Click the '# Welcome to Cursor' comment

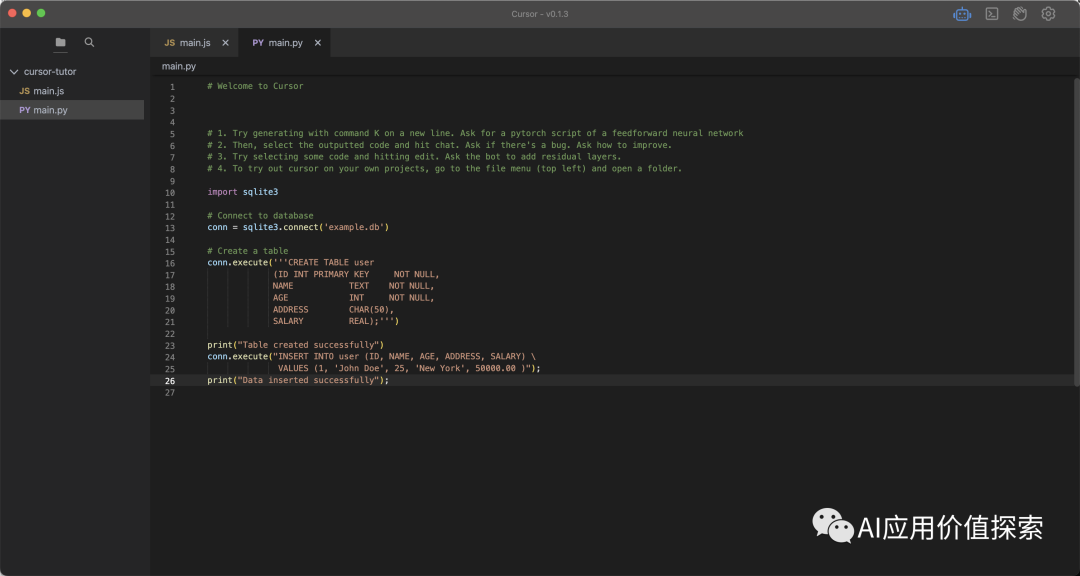click(x=256, y=86)
